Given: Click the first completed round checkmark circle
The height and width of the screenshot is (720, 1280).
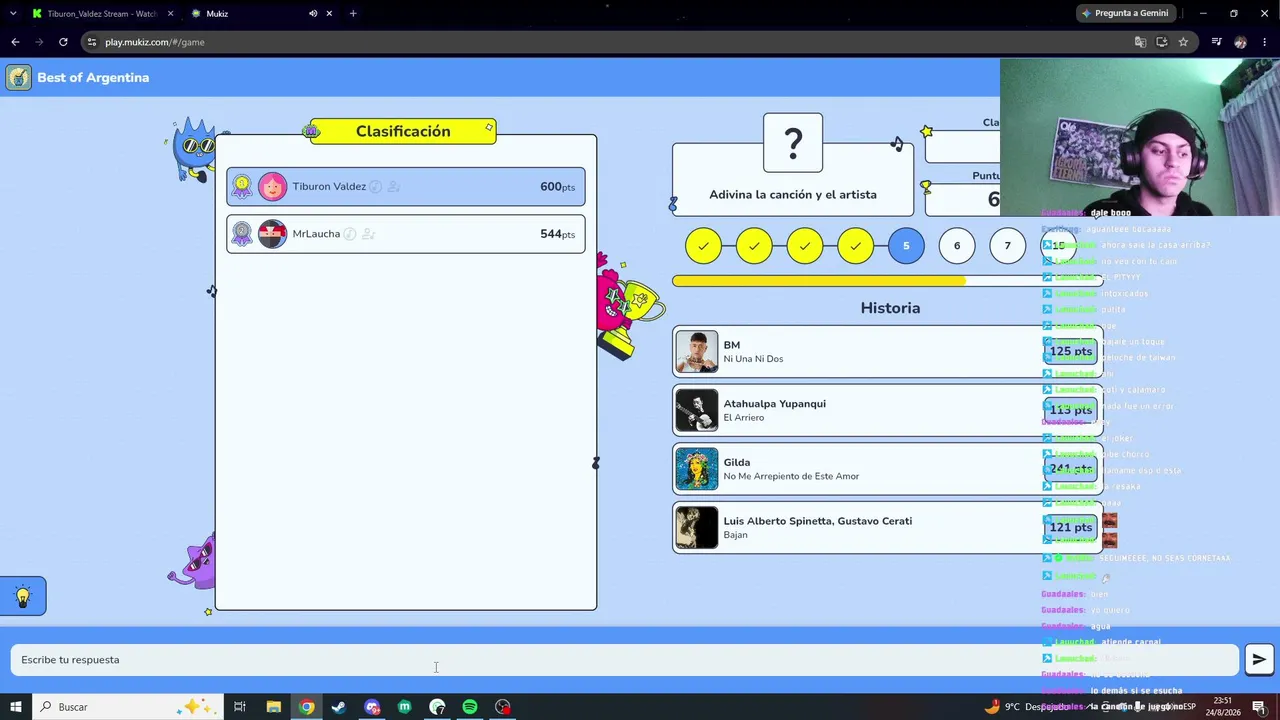Looking at the screenshot, I should [704, 246].
